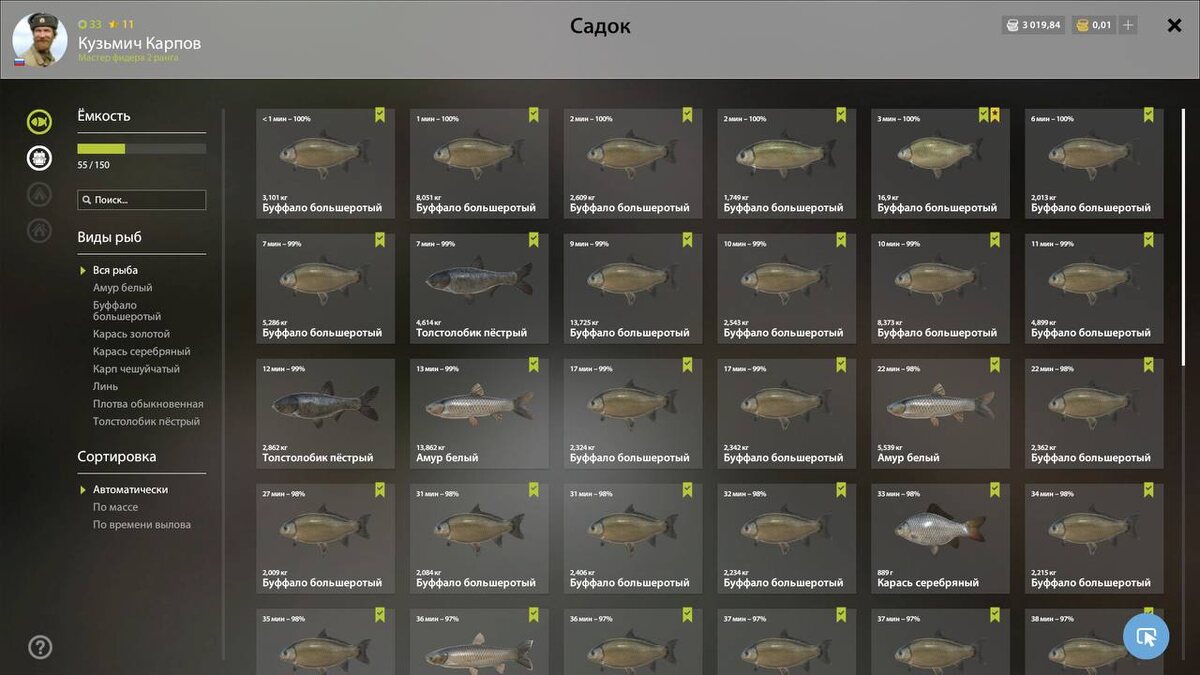The image size is (1200, 675).
Task: Click the star marker on the 16,9 кг Буффало card
Action: pos(995,115)
